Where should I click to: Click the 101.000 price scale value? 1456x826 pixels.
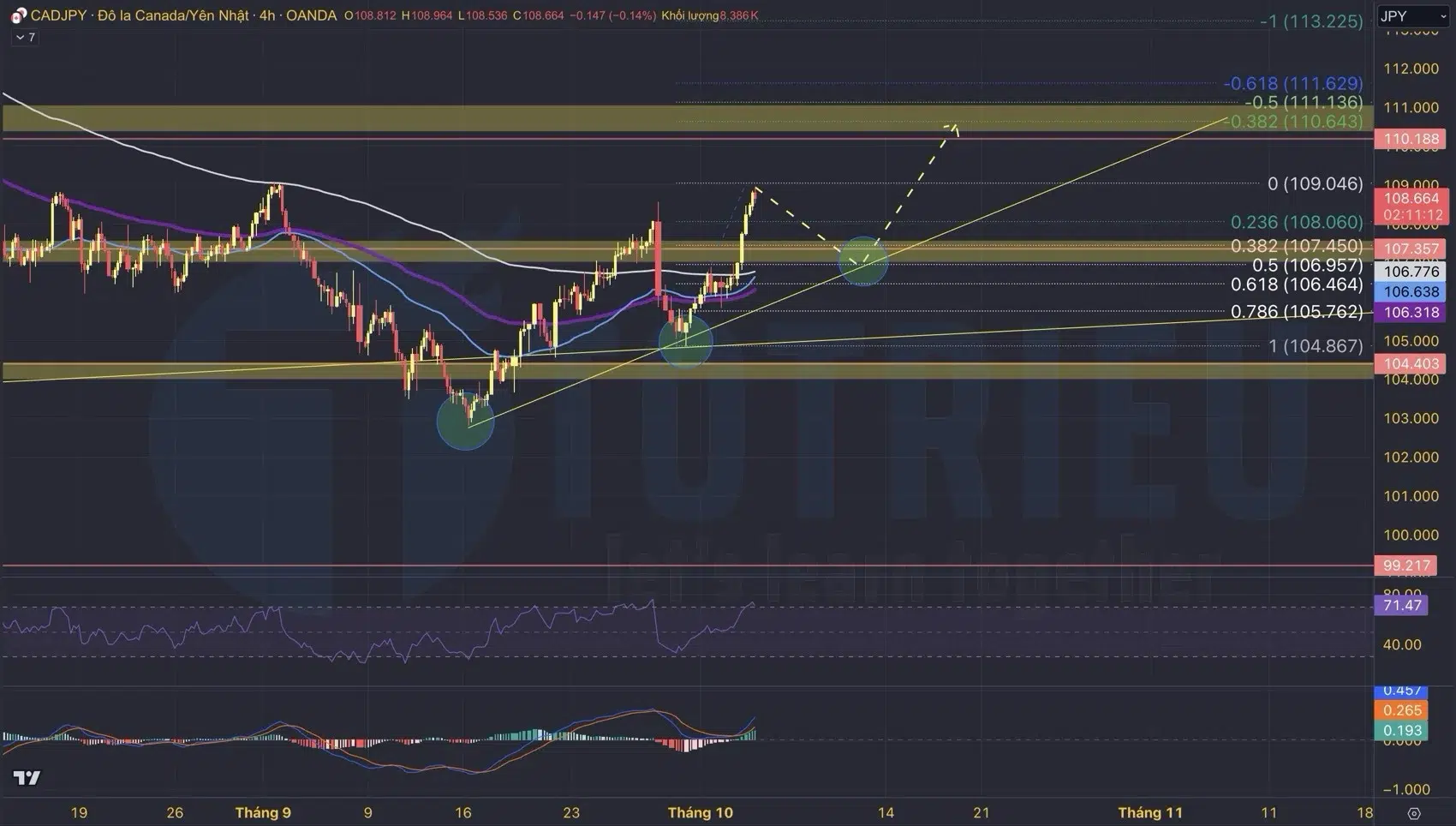coord(1411,496)
